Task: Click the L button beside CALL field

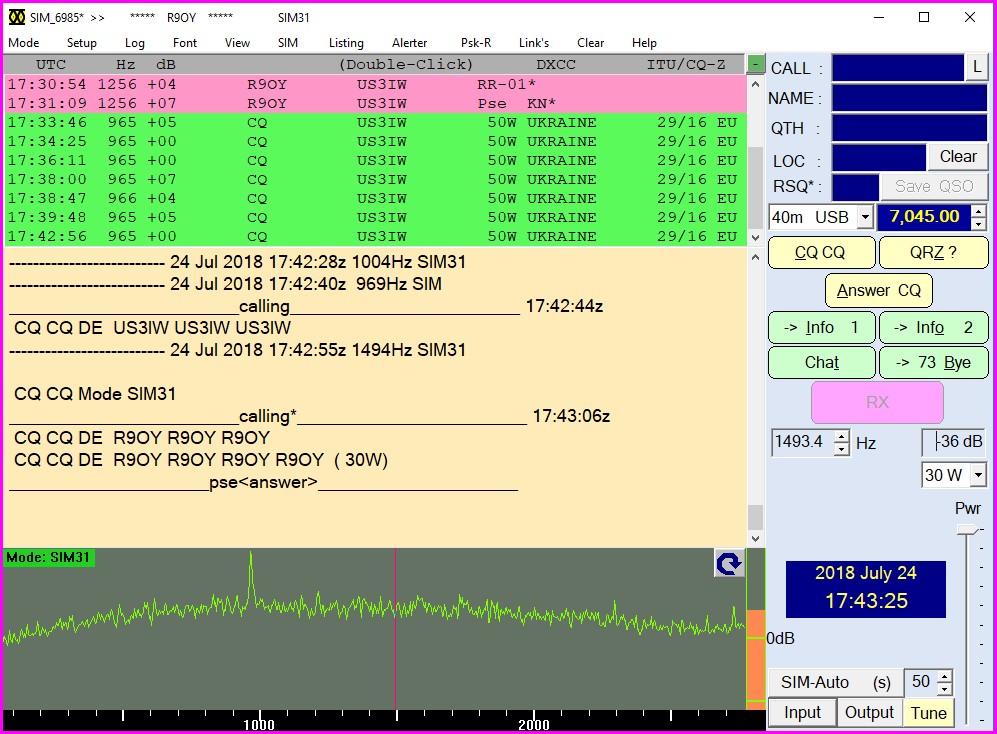Action: click(x=976, y=68)
